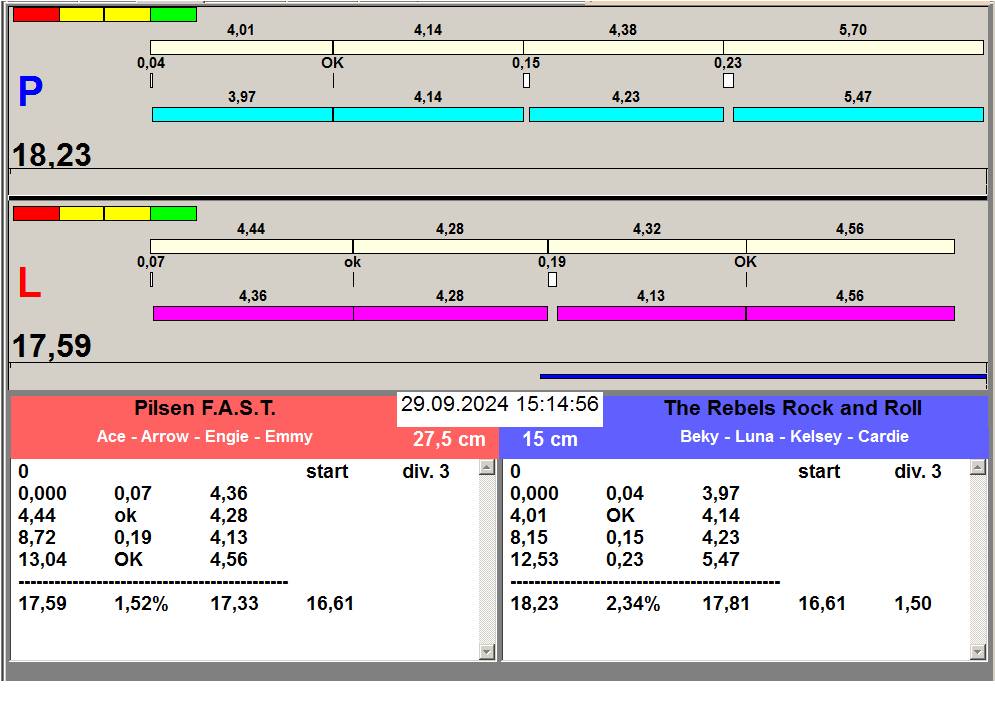This screenshot has height=716, width=995.
Task: Select the cyan bar labeled 5,47
Action: pyautogui.click(x=858, y=115)
